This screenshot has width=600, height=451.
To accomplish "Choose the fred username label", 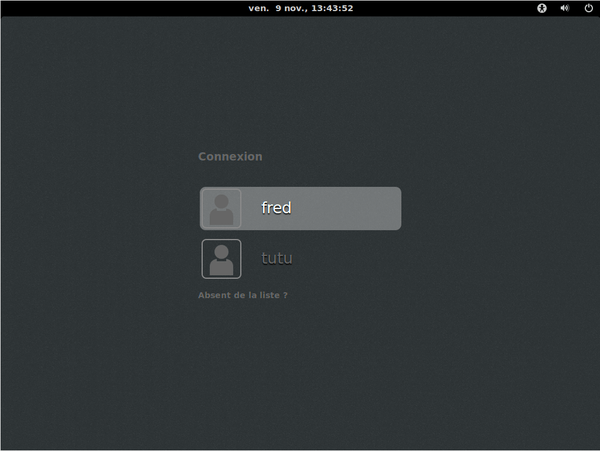I will [276, 208].
